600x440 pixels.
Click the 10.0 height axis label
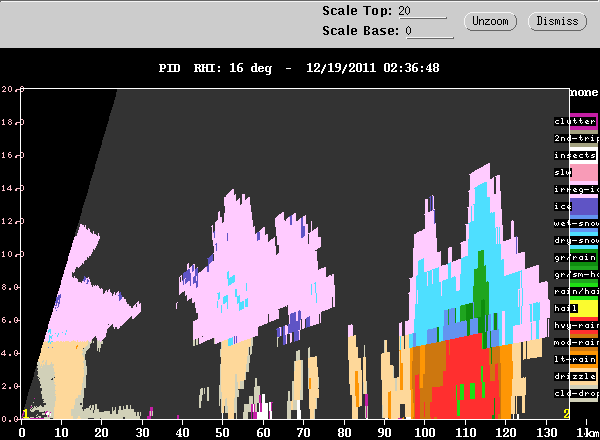pos(13,254)
